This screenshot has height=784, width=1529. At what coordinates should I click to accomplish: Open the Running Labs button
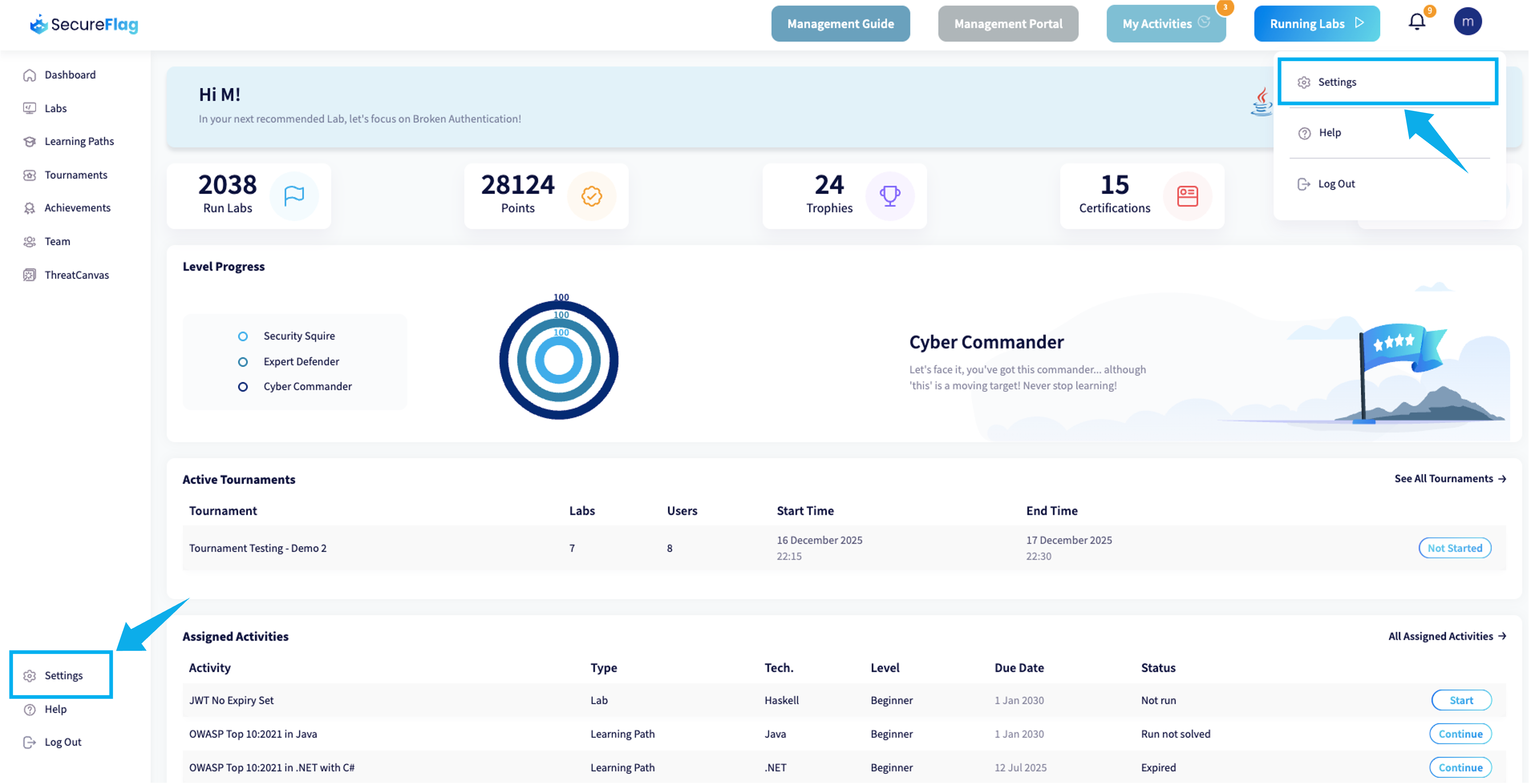1316,24
